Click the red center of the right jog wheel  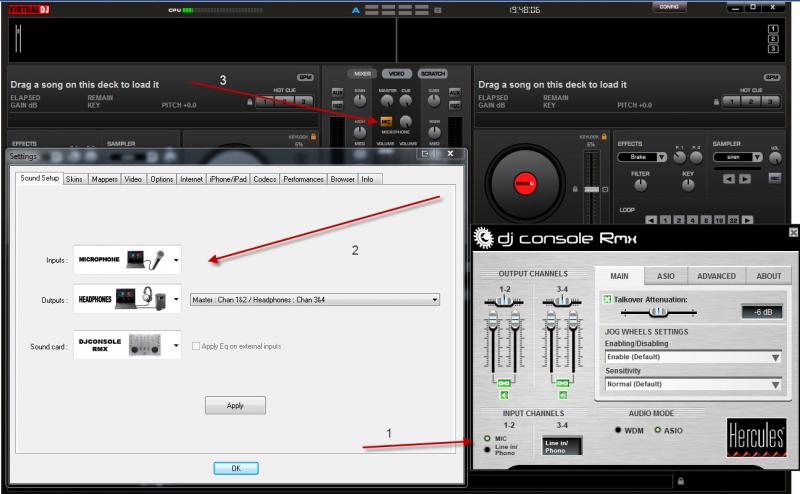point(525,183)
